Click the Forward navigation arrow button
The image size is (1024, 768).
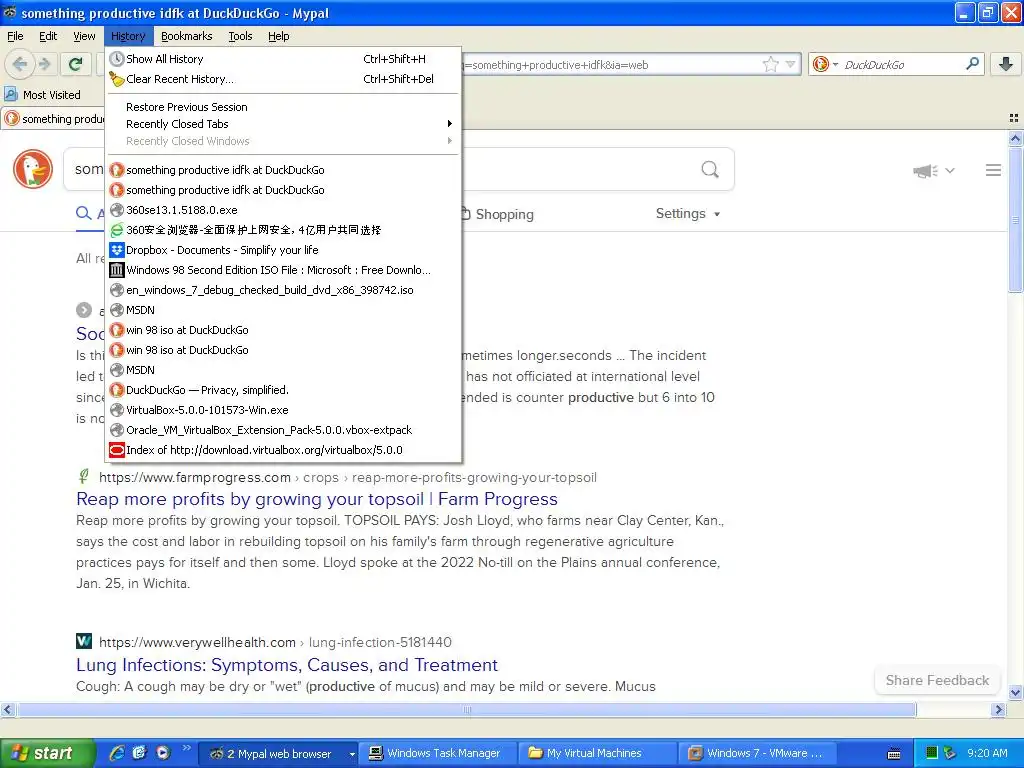(44, 64)
